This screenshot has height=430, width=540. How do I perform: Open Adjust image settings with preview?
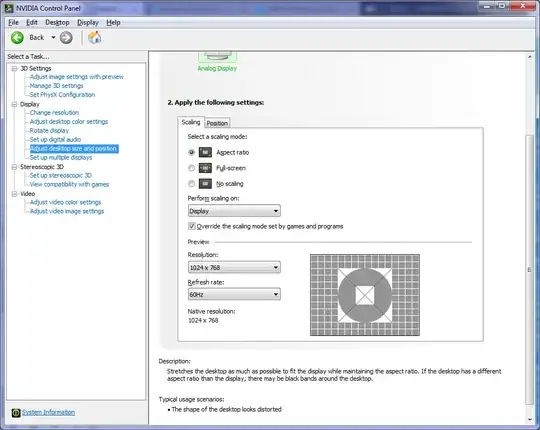(76, 77)
